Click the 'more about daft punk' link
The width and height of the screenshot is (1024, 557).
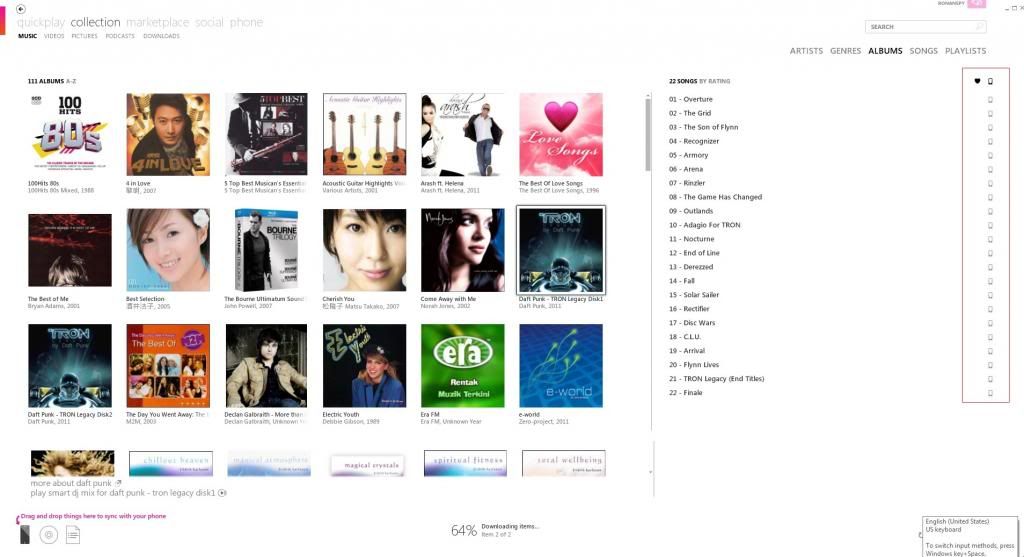pos(71,483)
